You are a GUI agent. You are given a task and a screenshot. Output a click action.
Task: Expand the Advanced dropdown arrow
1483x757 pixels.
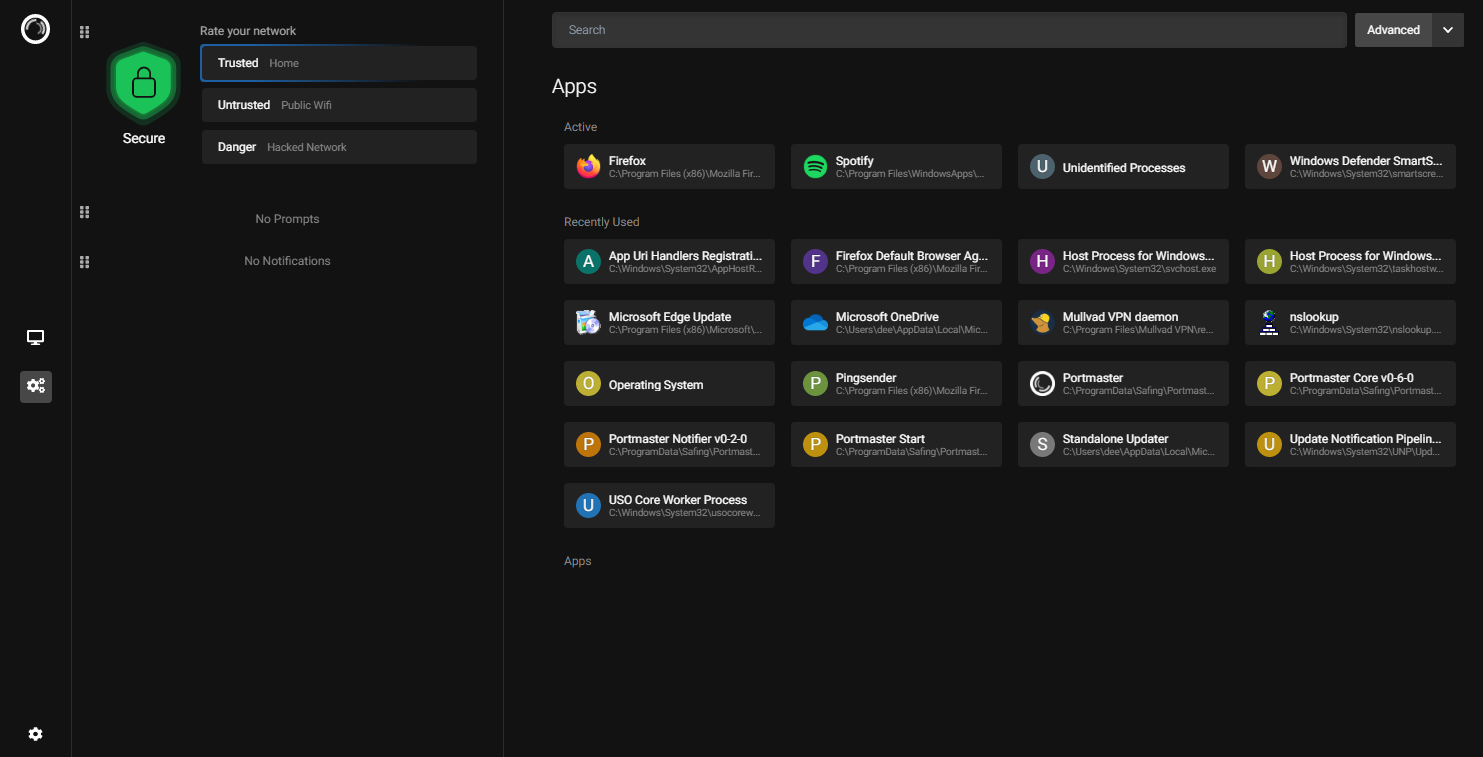click(x=1448, y=30)
